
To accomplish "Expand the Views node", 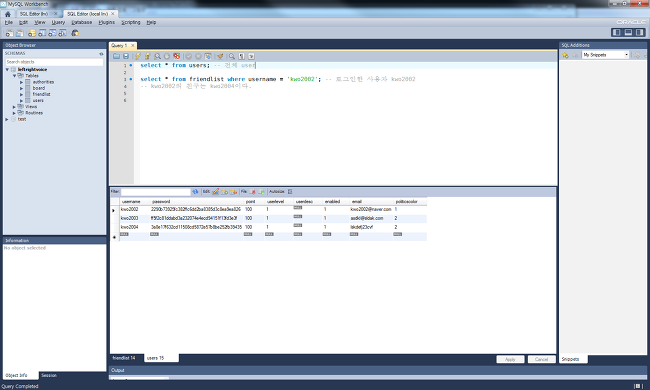I will [x=14, y=107].
